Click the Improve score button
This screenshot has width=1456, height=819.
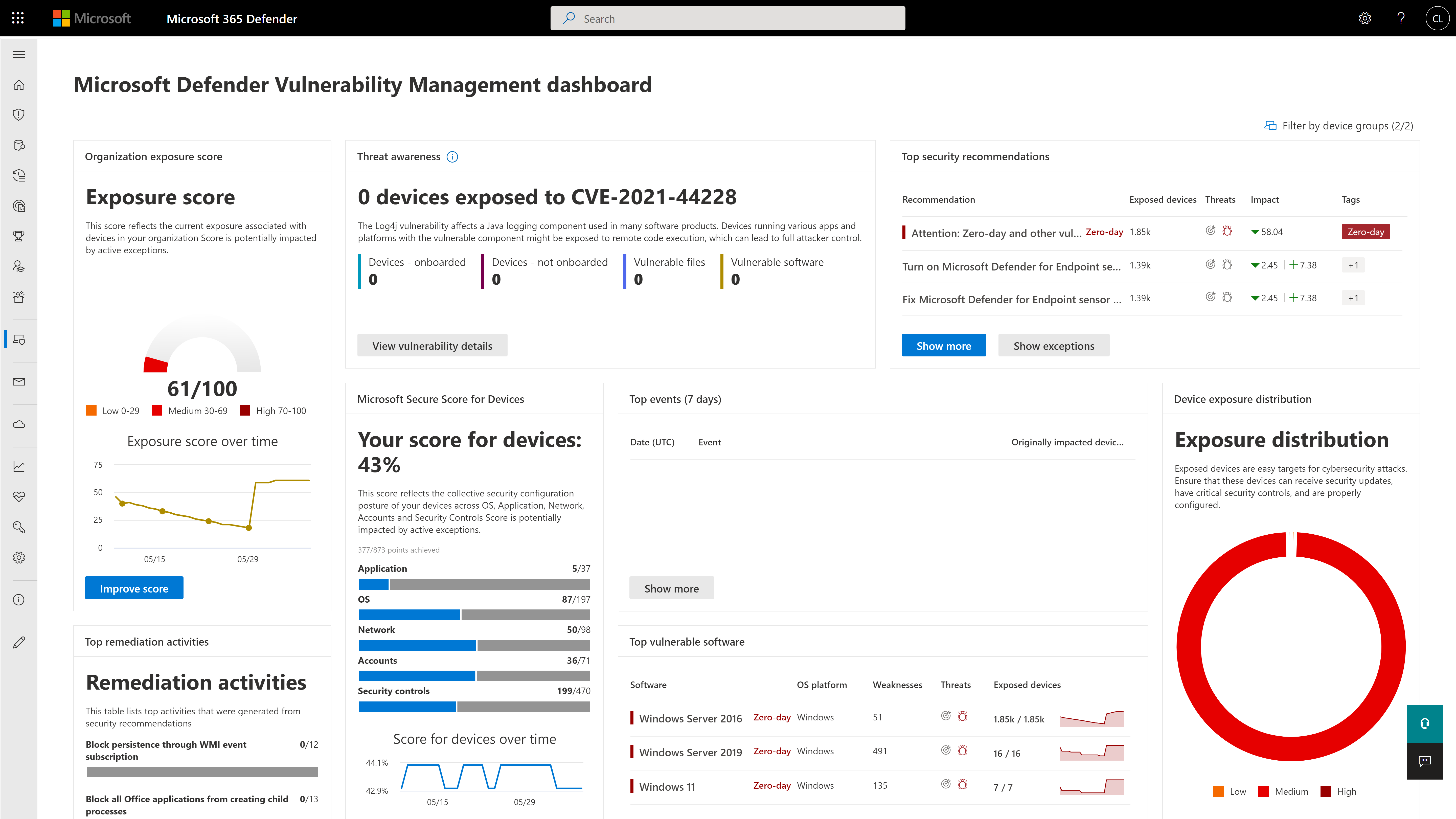point(133,588)
